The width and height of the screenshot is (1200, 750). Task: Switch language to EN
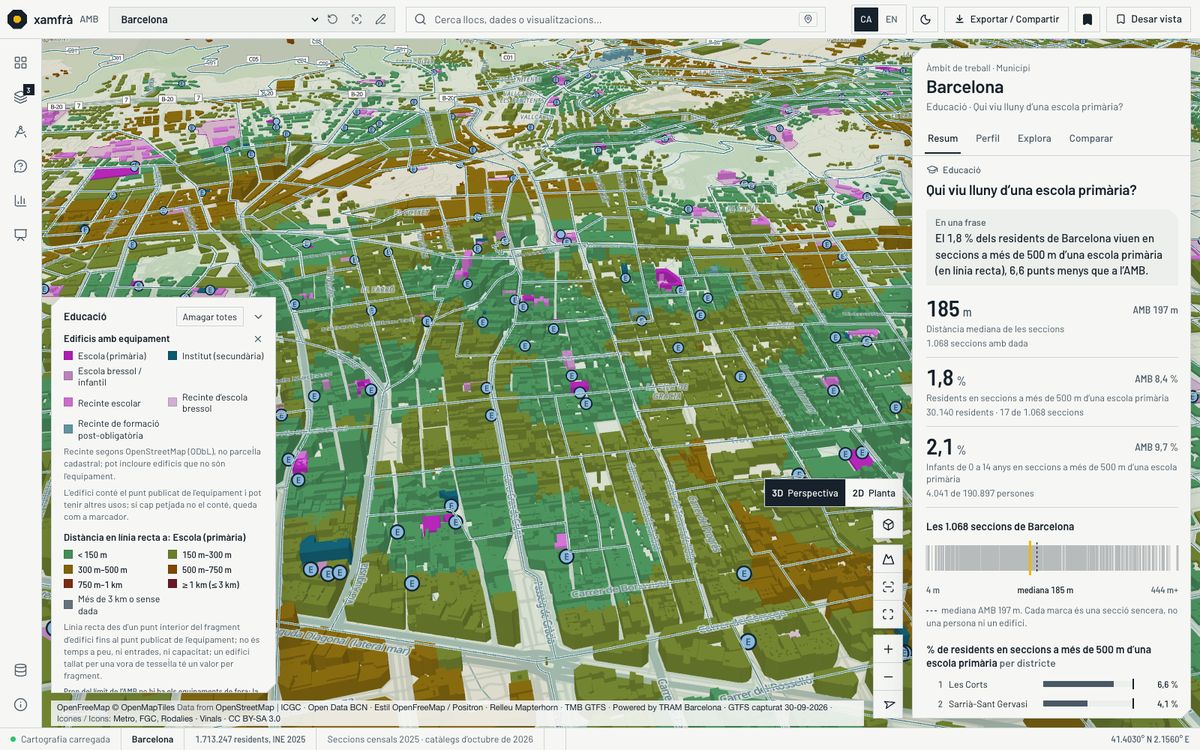coord(892,19)
